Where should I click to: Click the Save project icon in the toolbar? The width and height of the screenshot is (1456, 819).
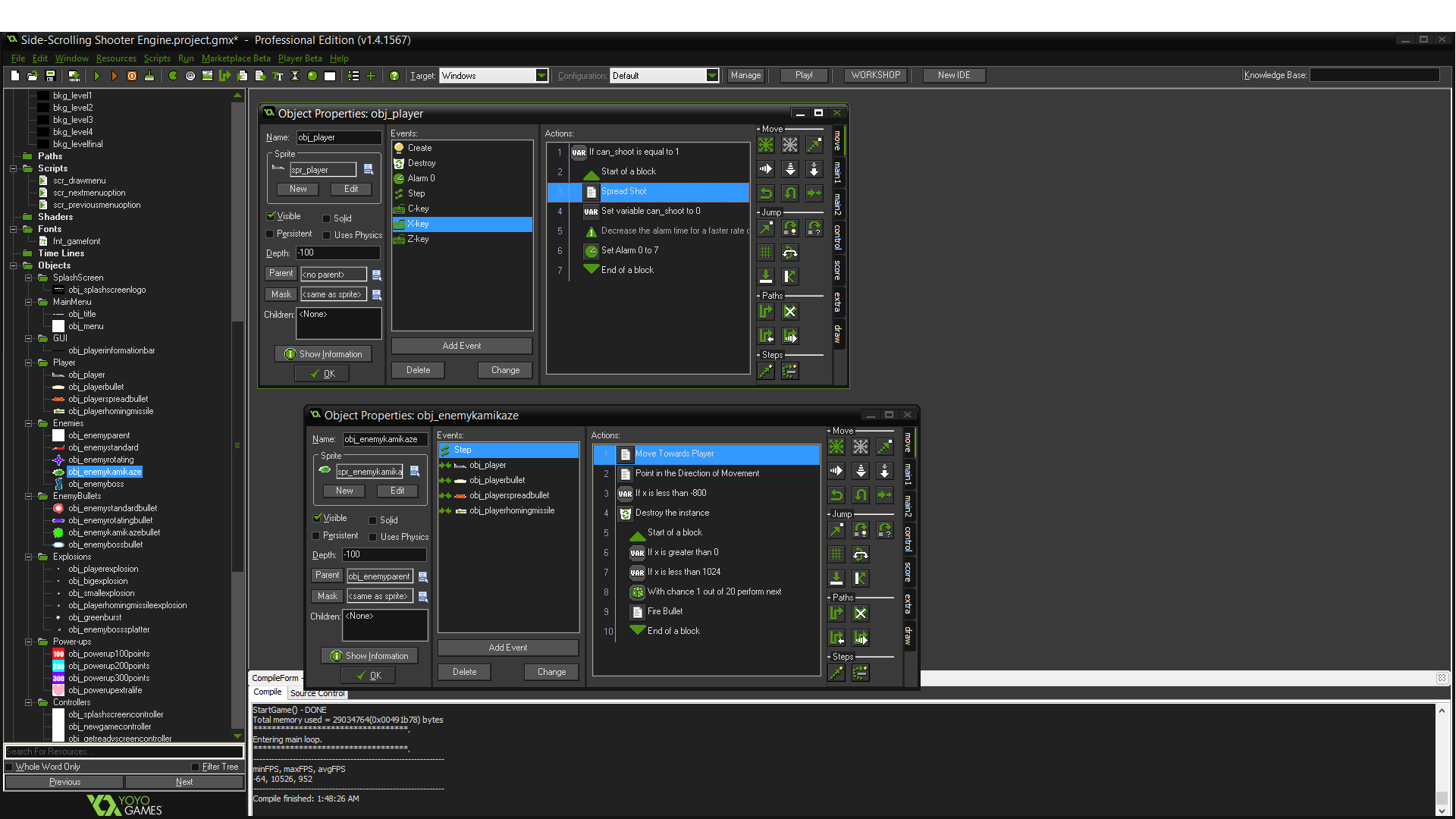(x=50, y=75)
